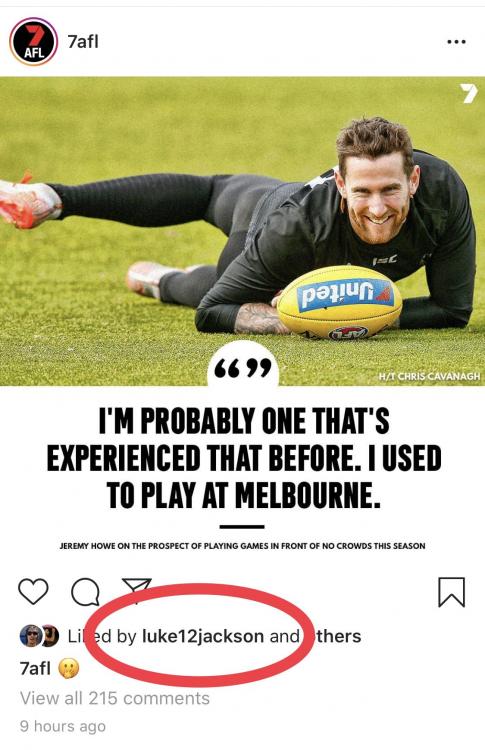This screenshot has height=750, width=485.
Task: Tap the heart like icon
Action: [x=33, y=591]
